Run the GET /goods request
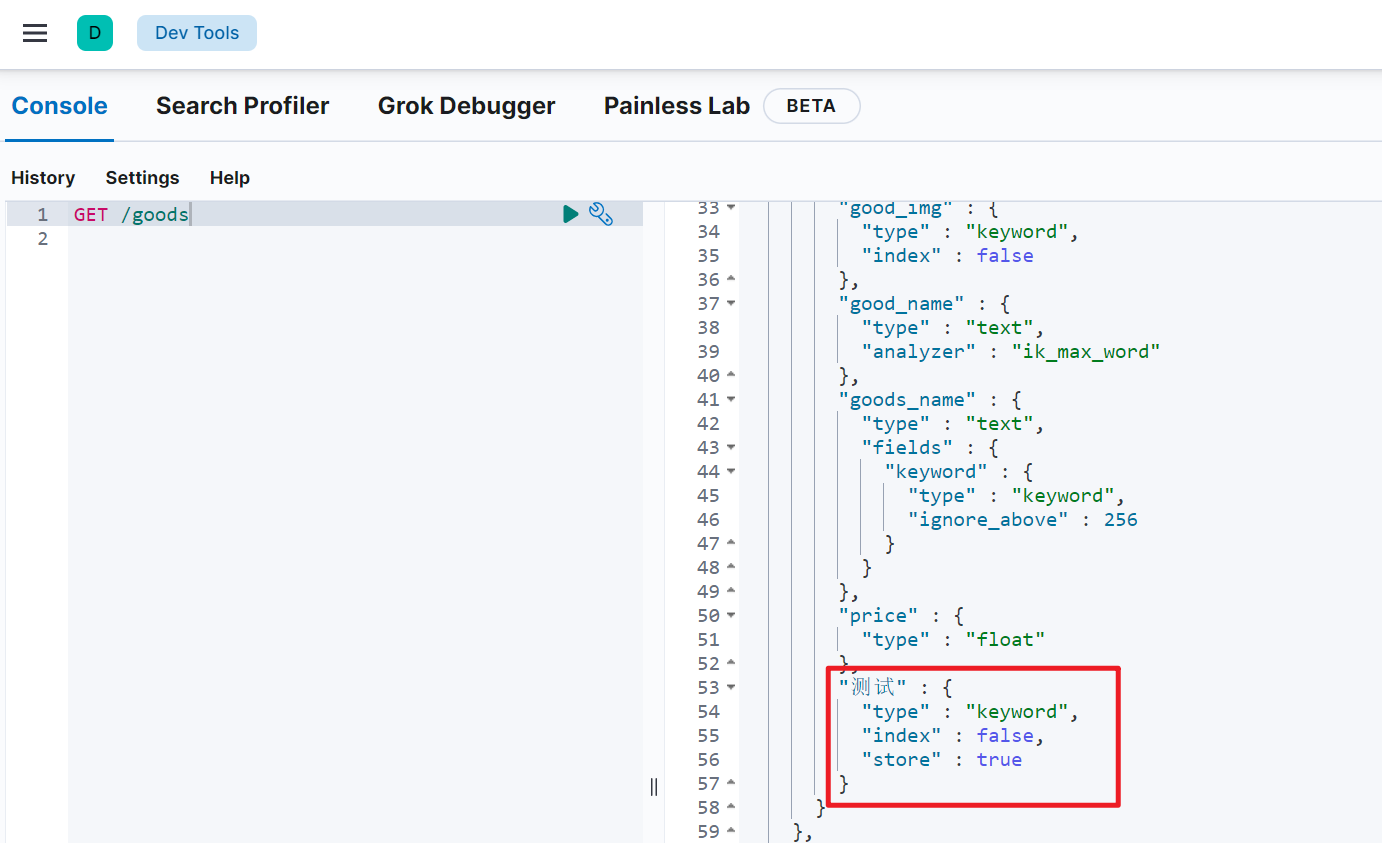 coord(570,214)
